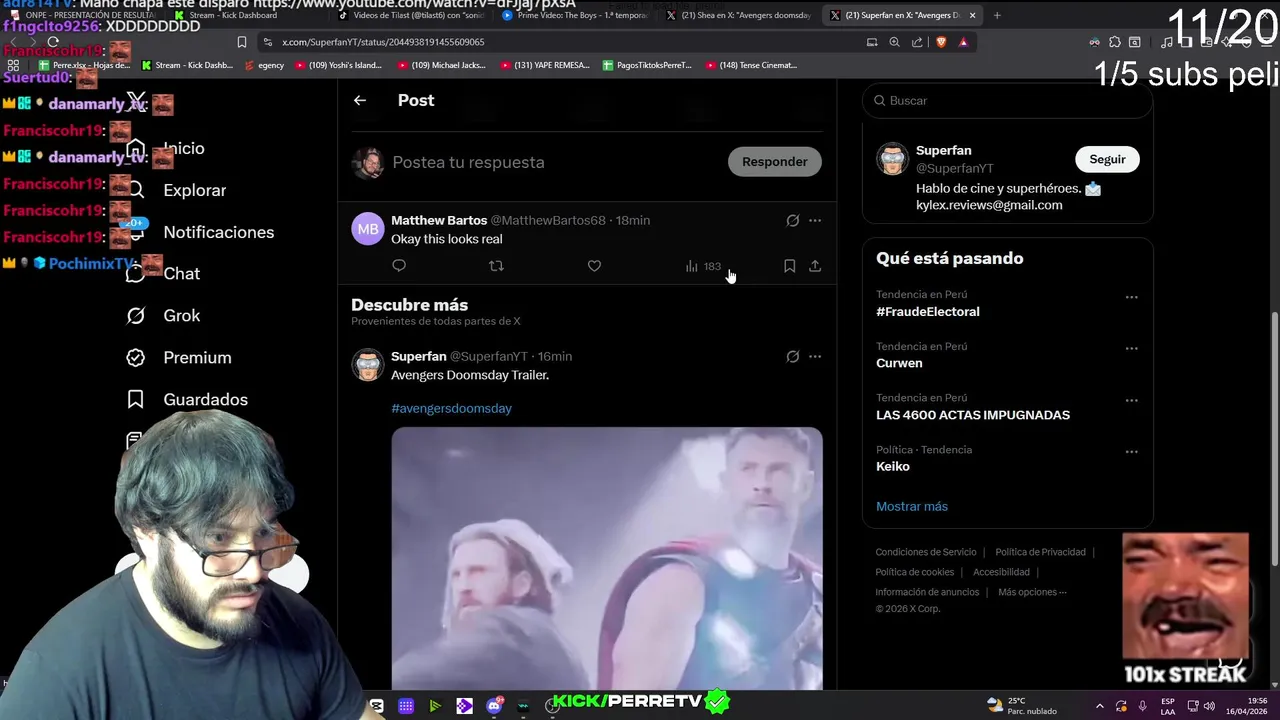
Task: Expand Más opciones footer menu
Action: click(x=1032, y=592)
